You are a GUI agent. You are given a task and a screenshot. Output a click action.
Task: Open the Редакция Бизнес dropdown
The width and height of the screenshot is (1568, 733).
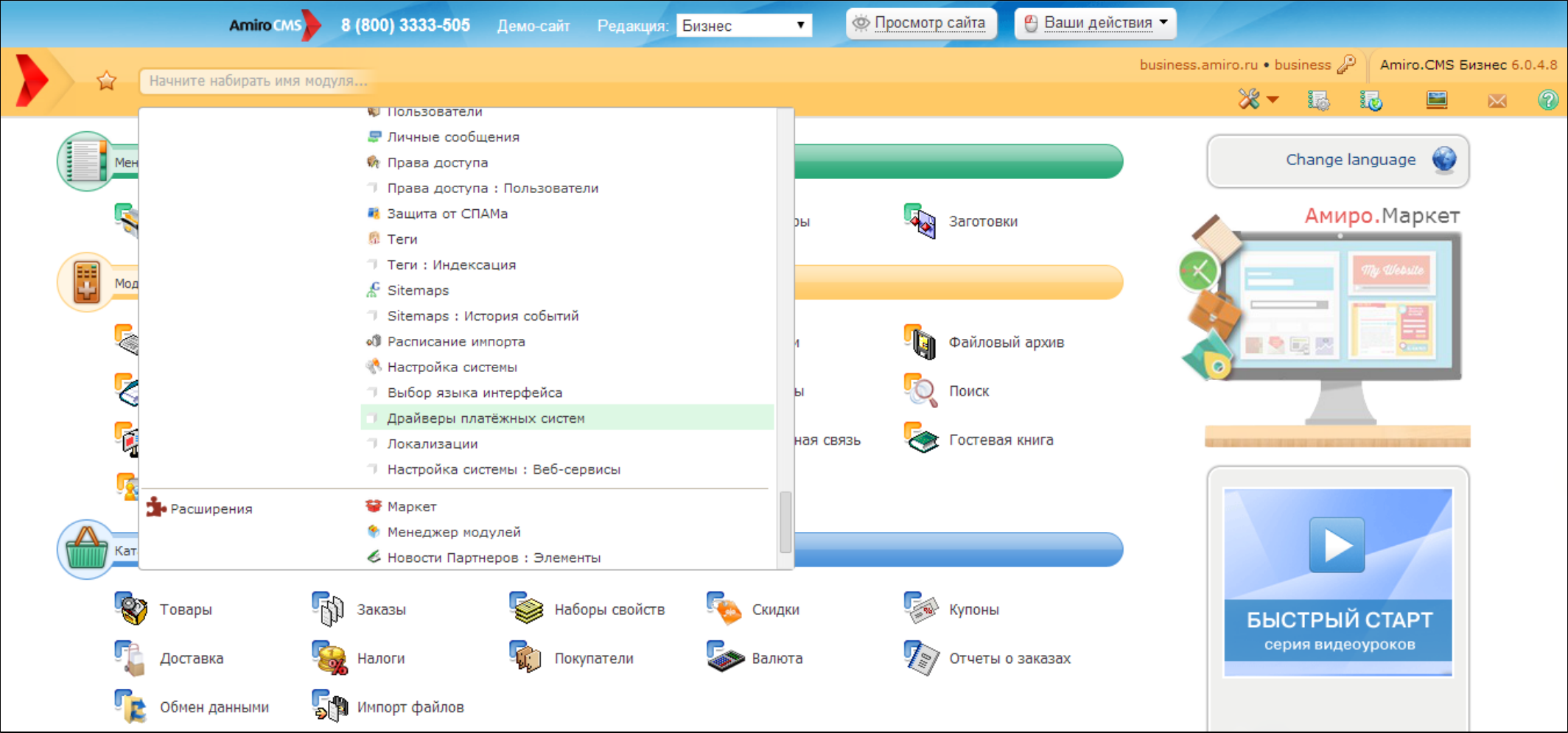click(x=744, y=26)
